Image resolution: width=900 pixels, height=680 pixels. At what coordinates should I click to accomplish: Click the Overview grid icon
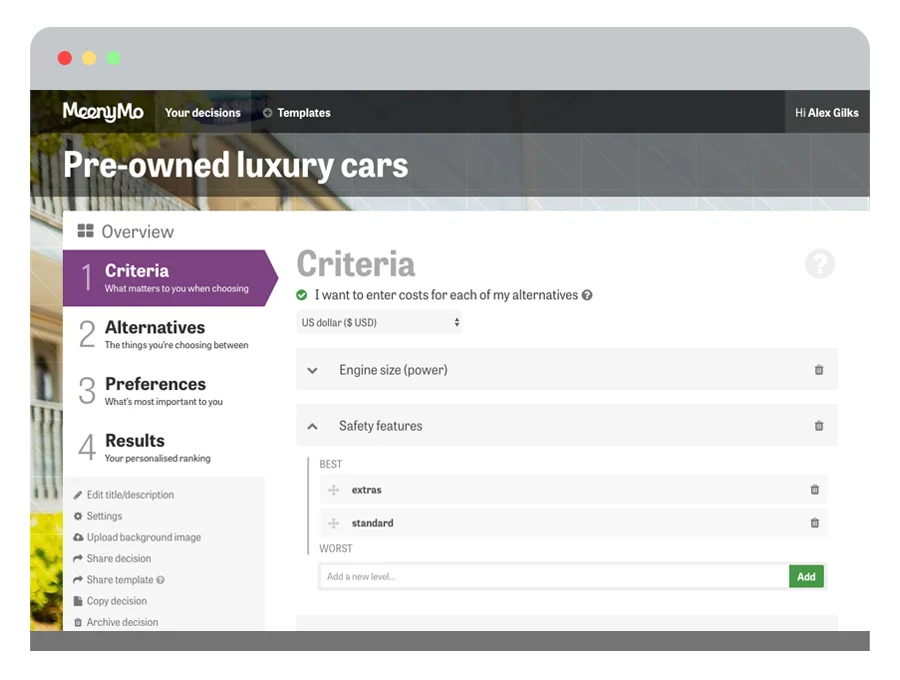86,231
